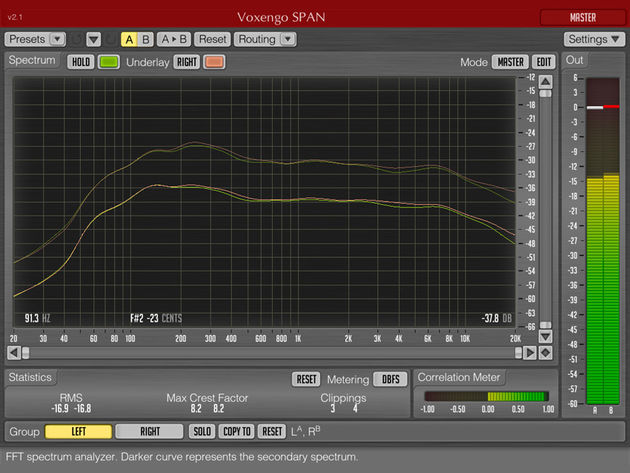Click the FFT spectrum analyzer hint text
Screen dimensions: 630x473
182,457
